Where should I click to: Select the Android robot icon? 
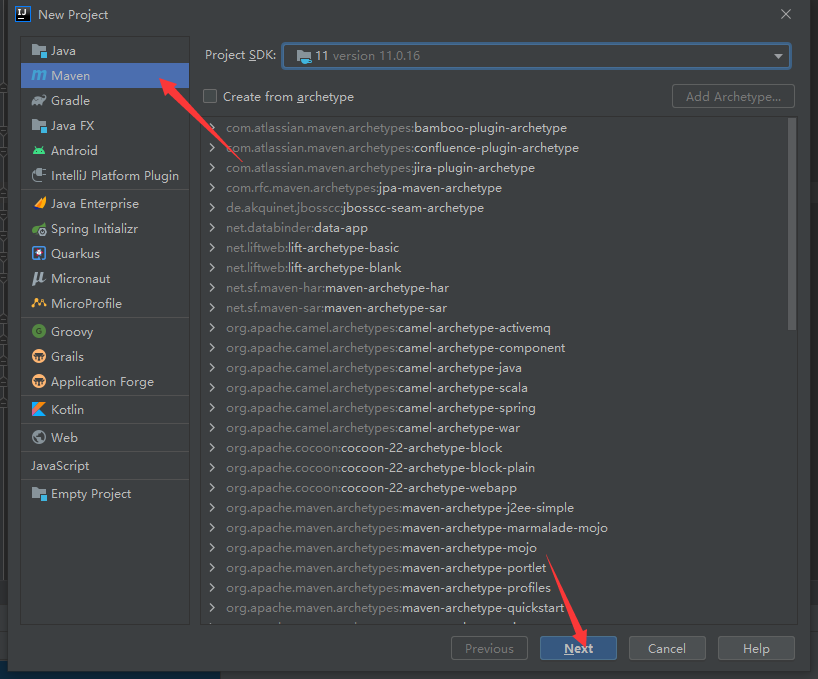coord(39,151)
